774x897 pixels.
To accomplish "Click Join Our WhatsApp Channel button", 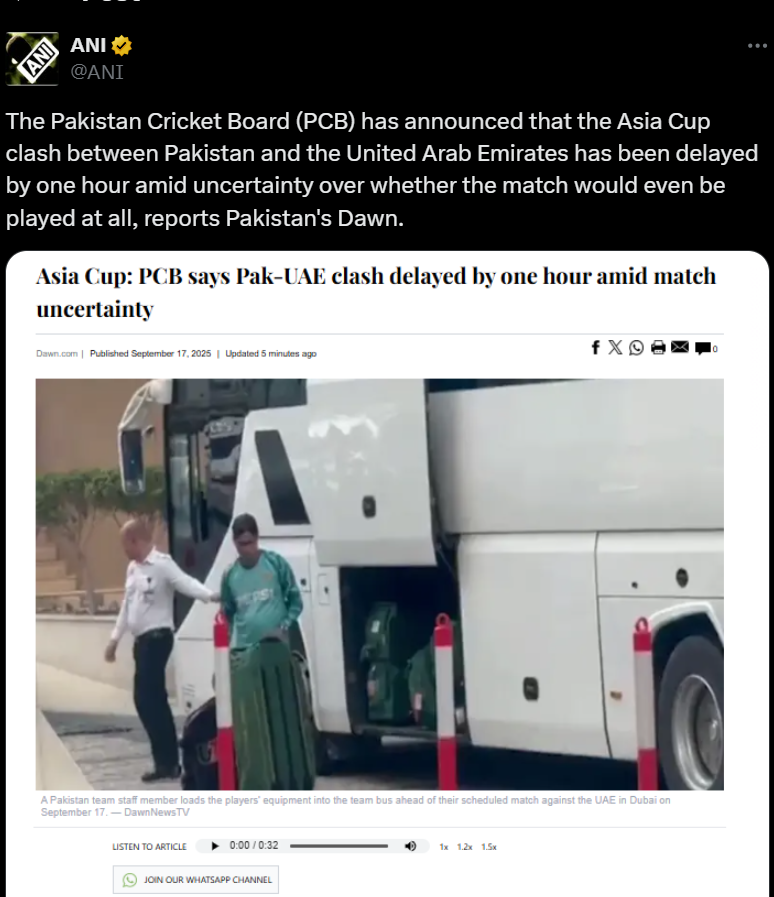I will click(x=196, y=879).
